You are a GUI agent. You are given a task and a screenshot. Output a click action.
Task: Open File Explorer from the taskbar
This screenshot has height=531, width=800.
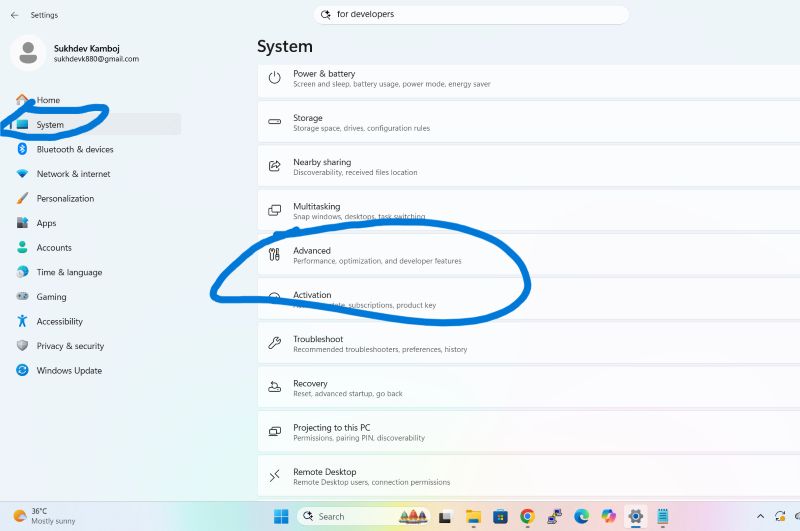click(x=473, y=517)
